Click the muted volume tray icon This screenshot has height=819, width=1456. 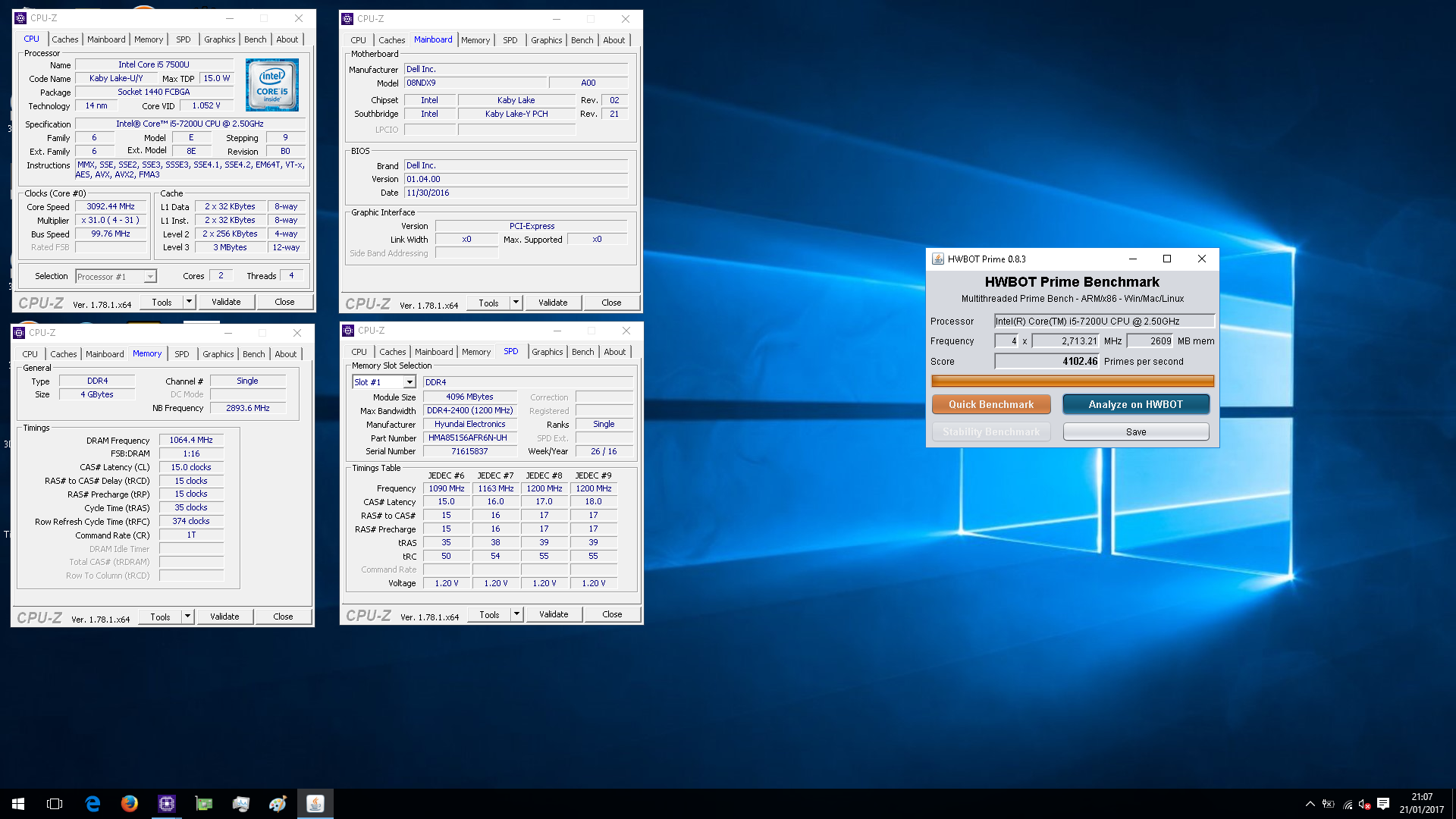(1365, 804)
